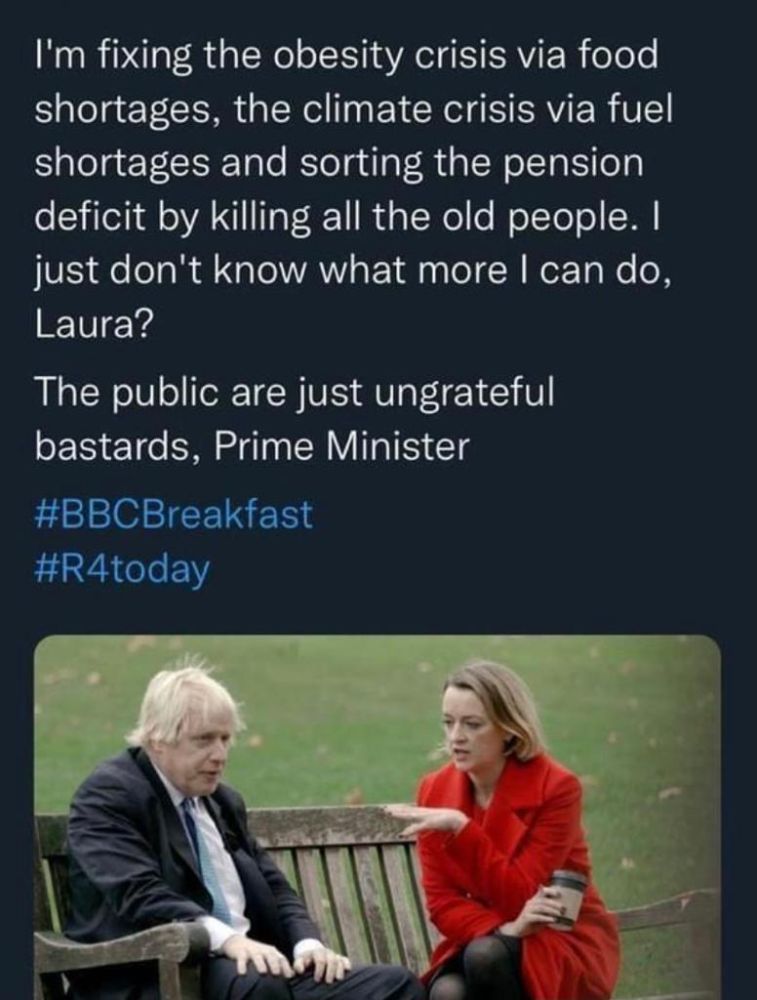Click the red coat in the photo
Image resolution: width=757 pixels, height=1000 pixels.
coord(510,880)
